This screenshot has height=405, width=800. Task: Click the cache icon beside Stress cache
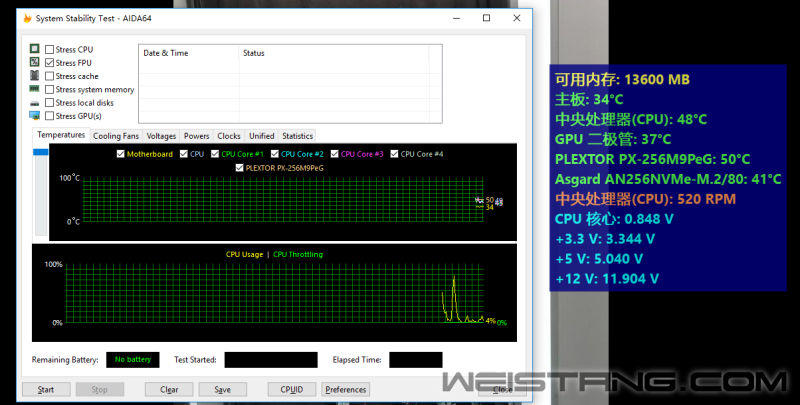tap(35, 76)
